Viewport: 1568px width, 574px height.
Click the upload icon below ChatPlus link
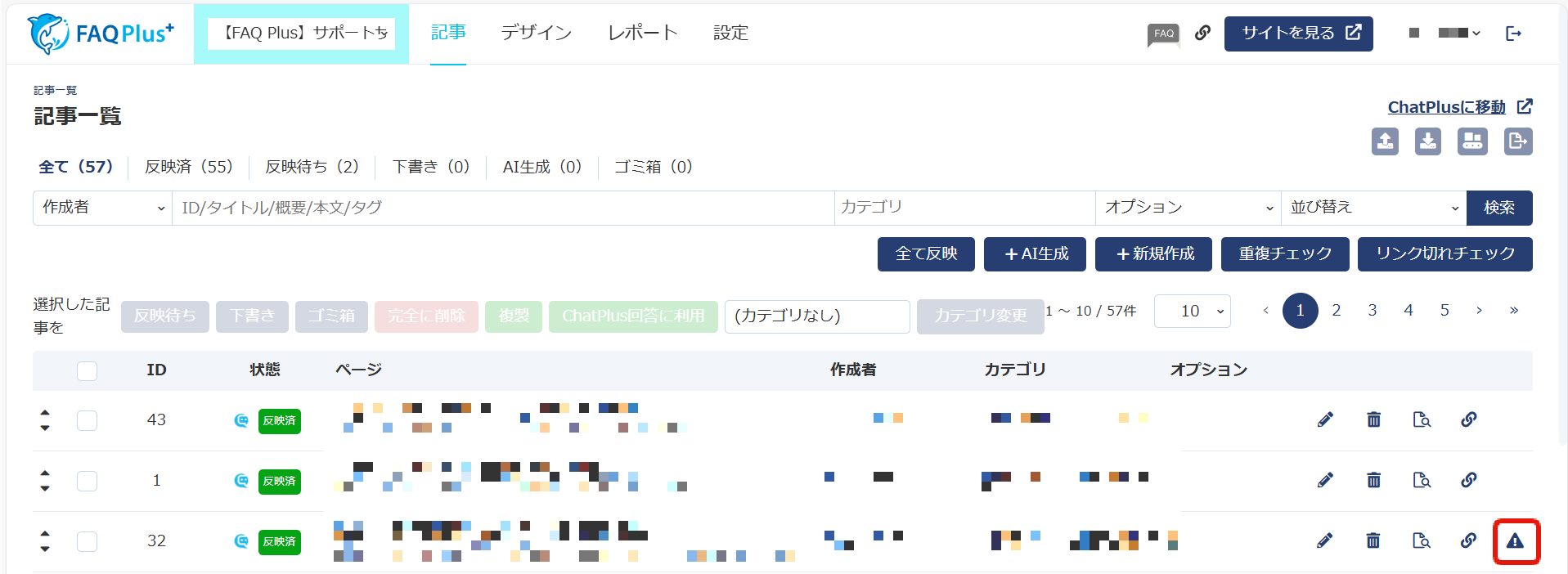pos(1385,141)
